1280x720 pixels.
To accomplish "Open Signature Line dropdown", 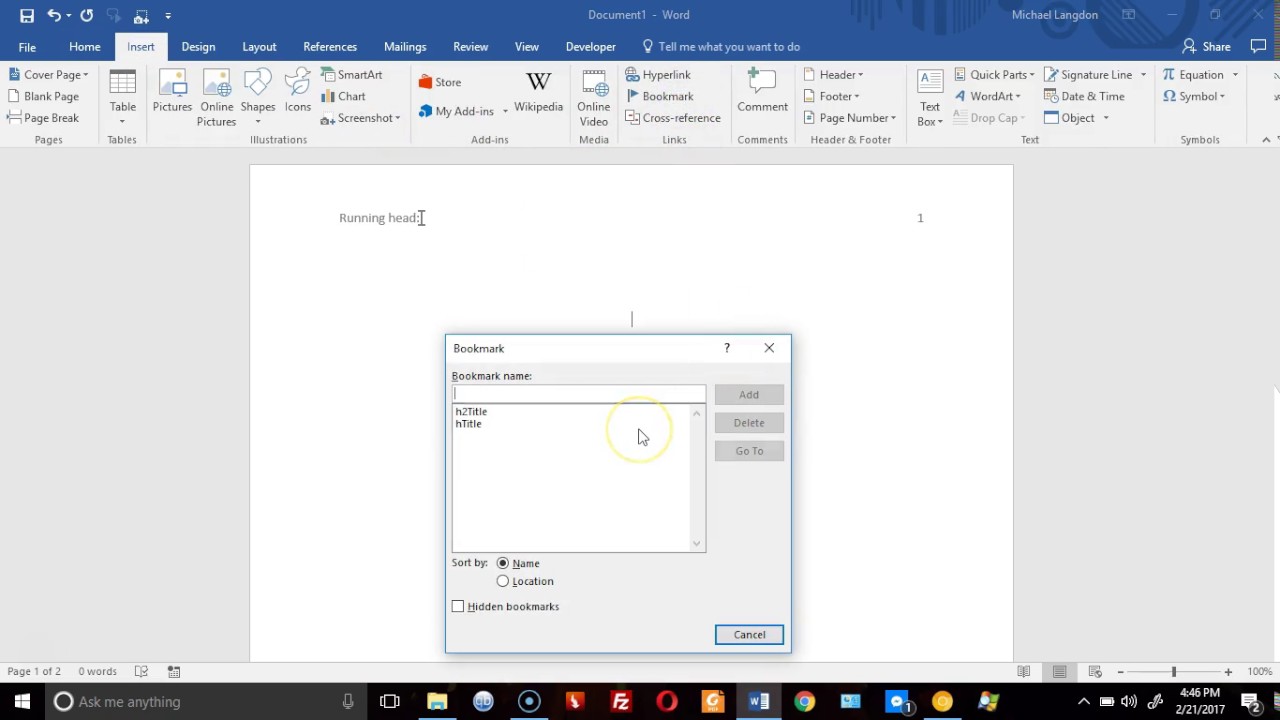I will click(x=1143, y=75).
